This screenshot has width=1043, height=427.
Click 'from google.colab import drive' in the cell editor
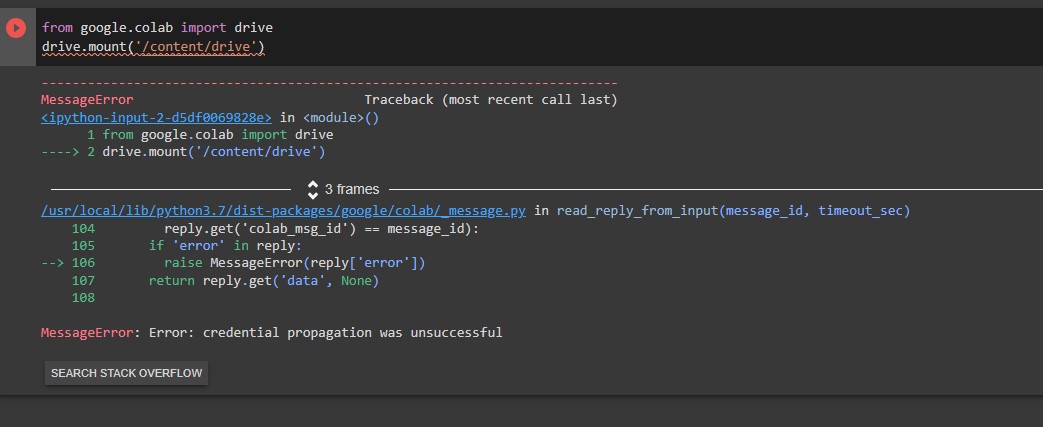pyautogui.click(x=158, y=28)
